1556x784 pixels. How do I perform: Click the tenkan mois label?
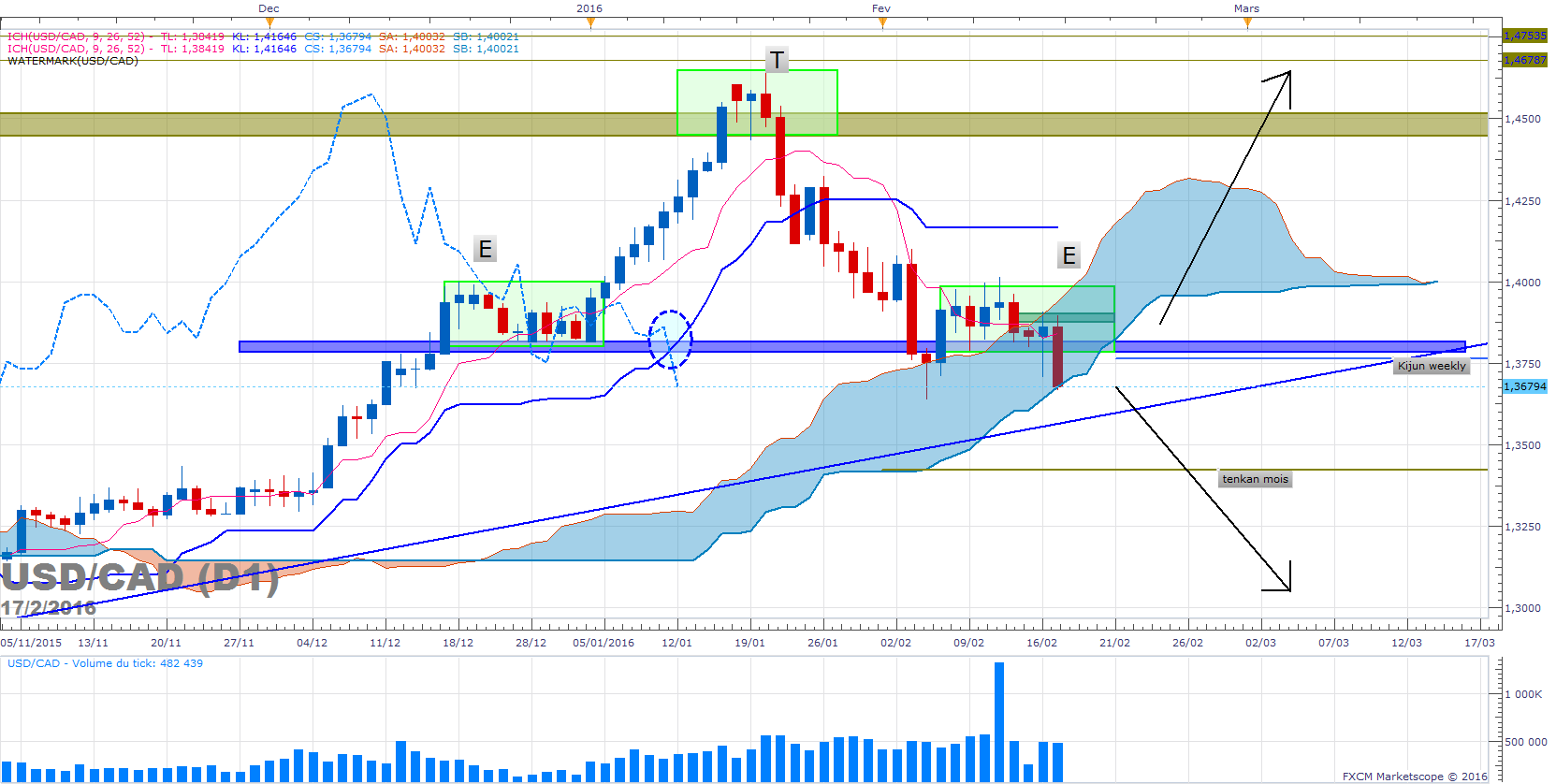click(x=1256, y=479)
